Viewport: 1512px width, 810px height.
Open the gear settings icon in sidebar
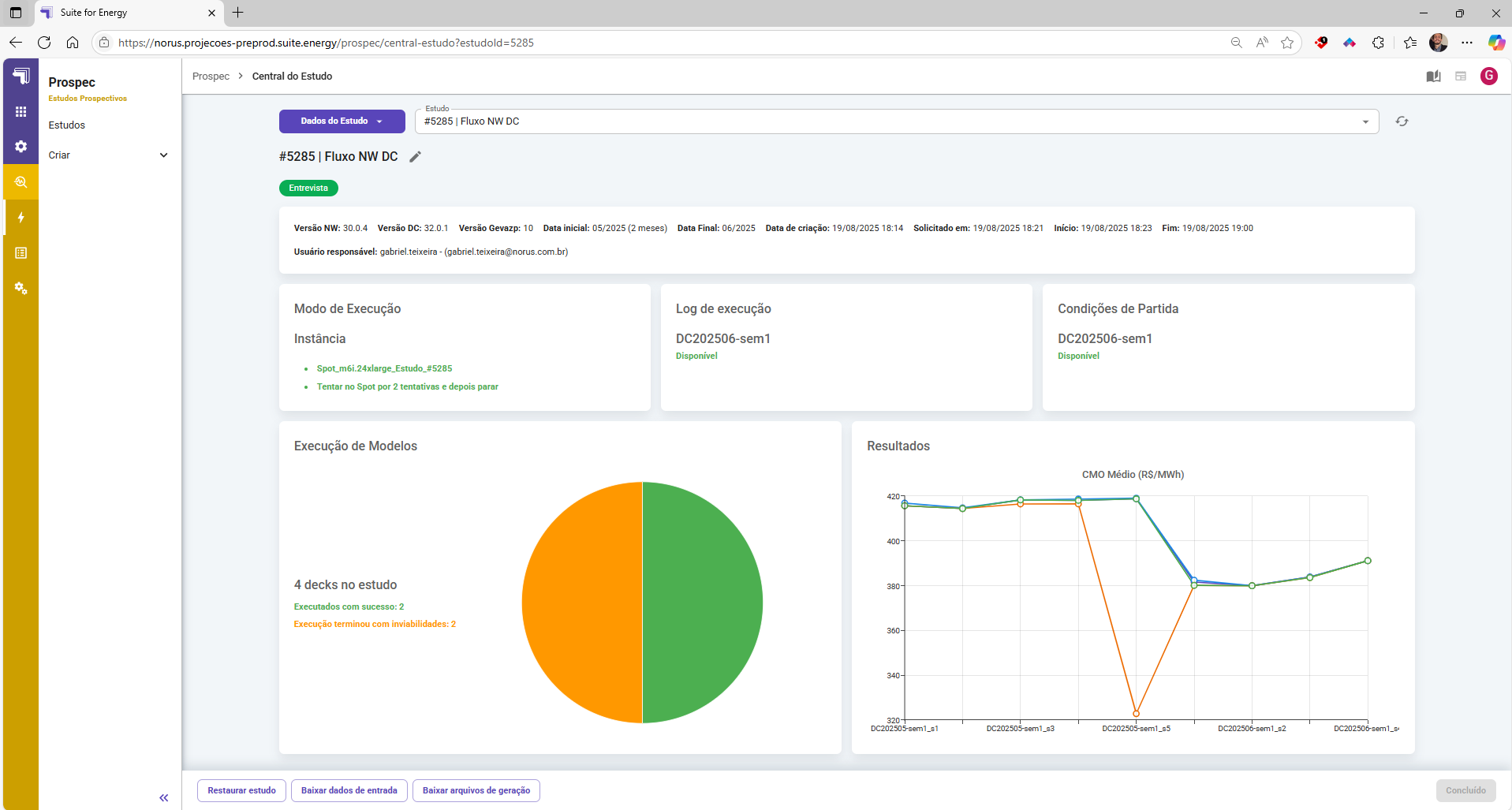tap(21, 147)
